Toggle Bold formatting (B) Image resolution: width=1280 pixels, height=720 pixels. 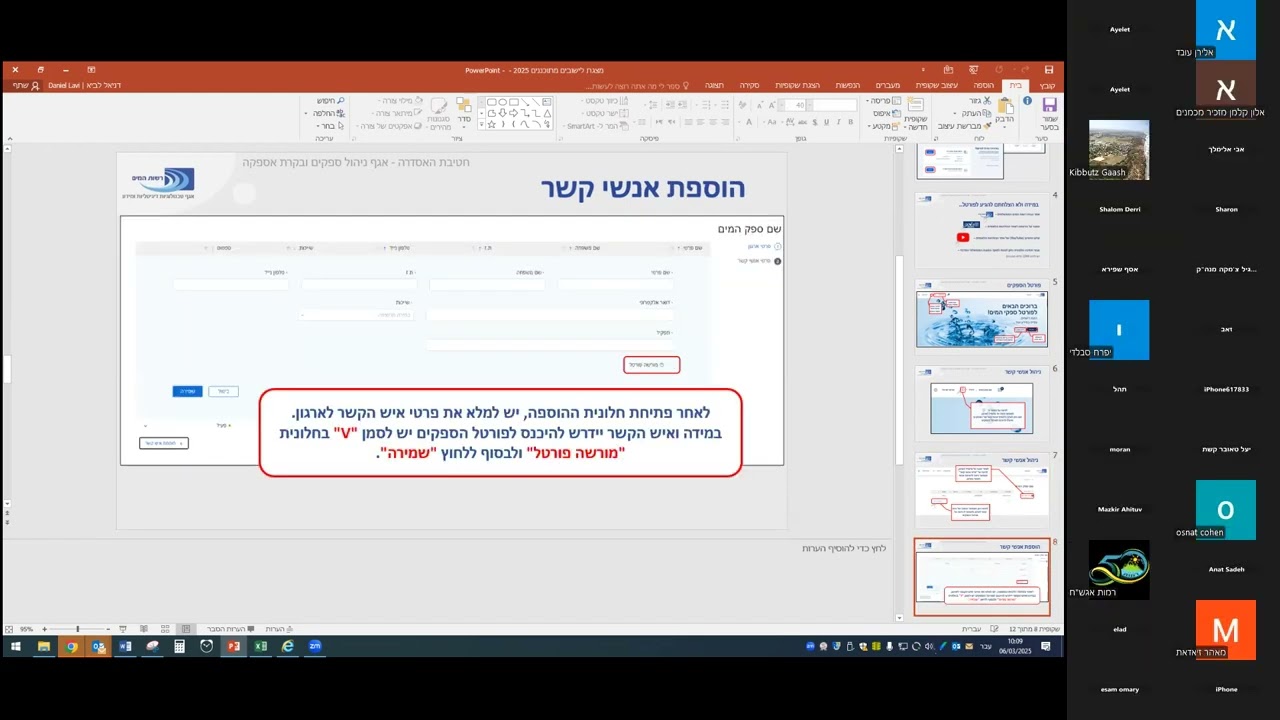coord(850,122)
